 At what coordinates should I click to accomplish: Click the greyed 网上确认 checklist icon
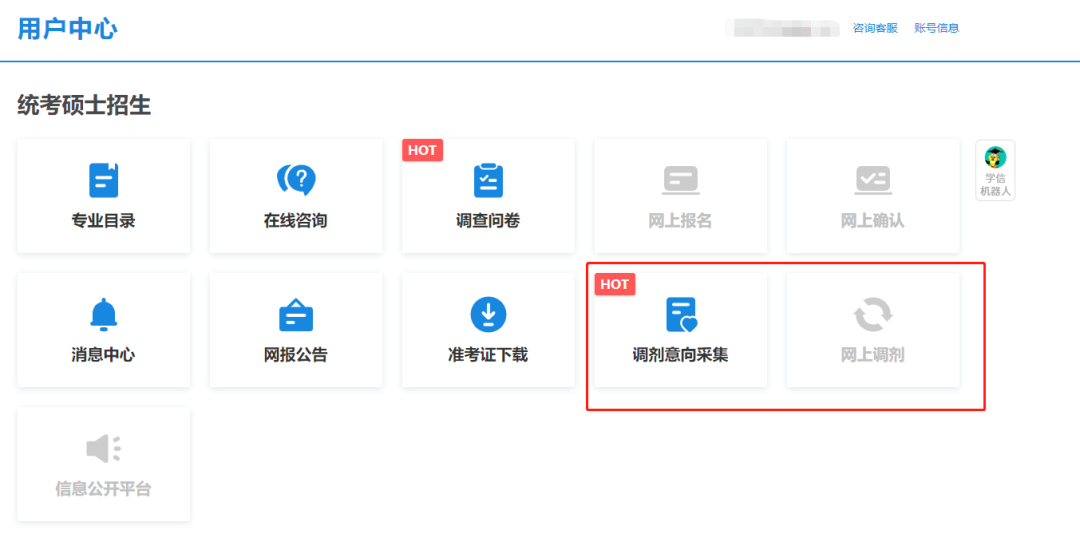(x=873, y=180)
